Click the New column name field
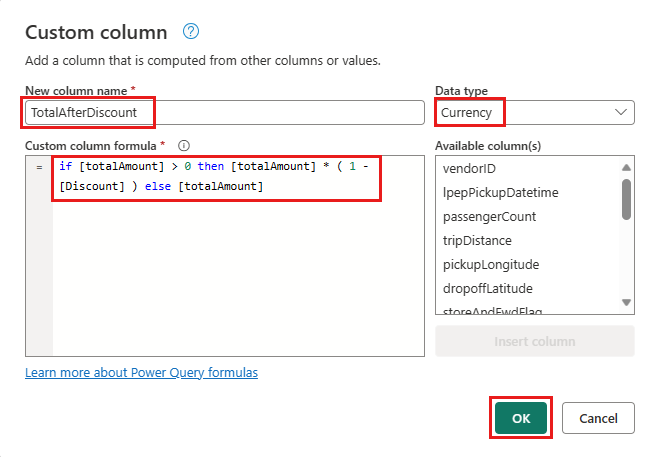This screenshot has height=457, width=659. tap(225, 113)
